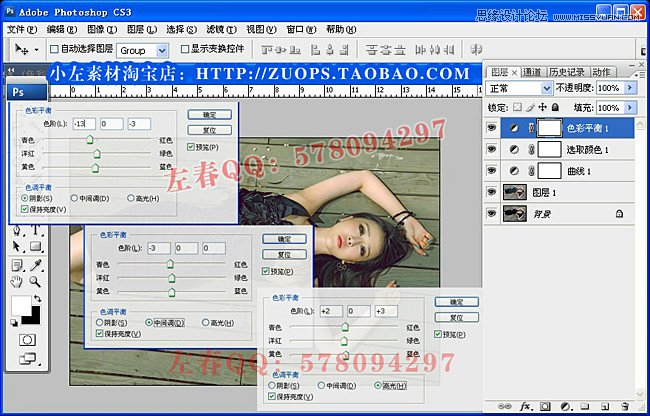
Task: Align bottom edges of layers
Action: tap(295, 50)
